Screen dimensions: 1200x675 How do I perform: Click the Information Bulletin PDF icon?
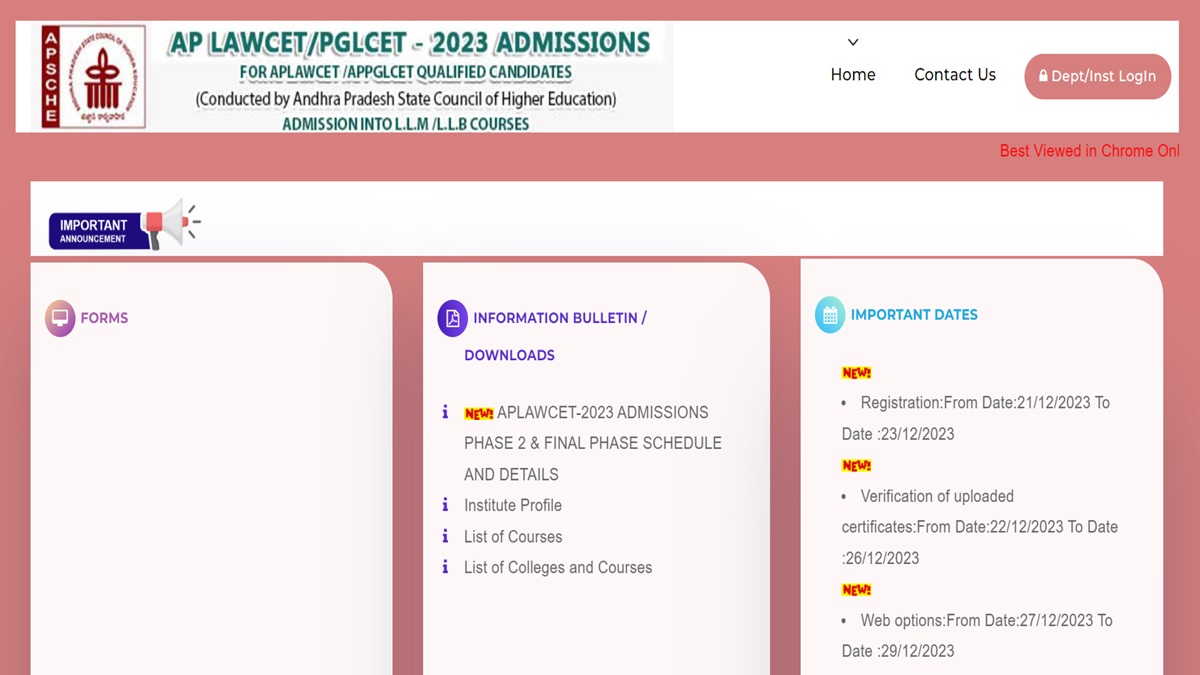[452, 318]
